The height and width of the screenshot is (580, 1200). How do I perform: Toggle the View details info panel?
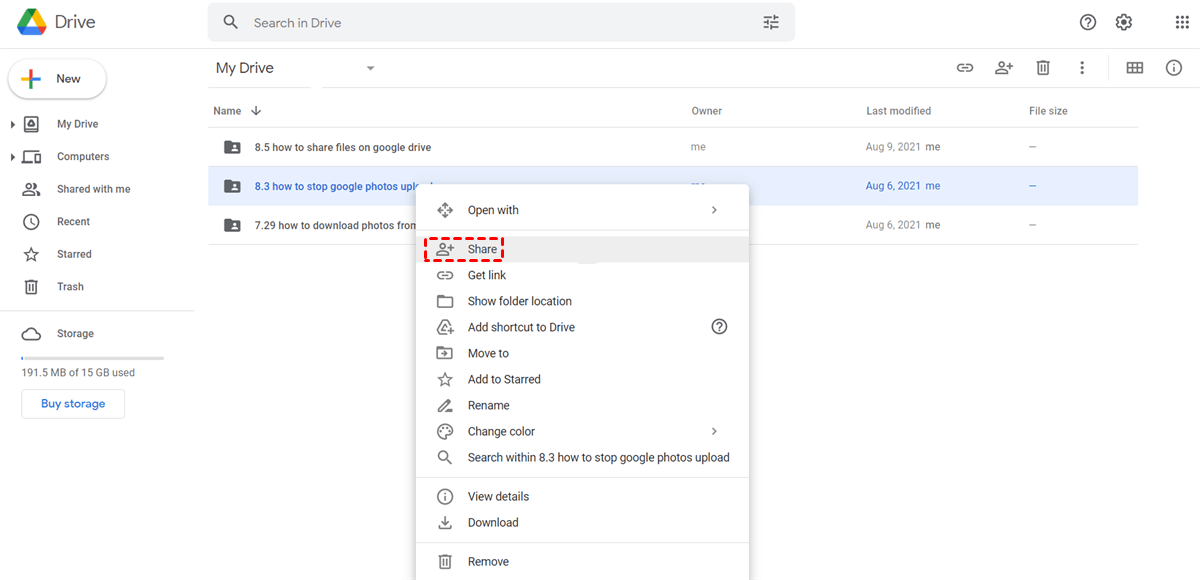click(x=1174, y=68)
